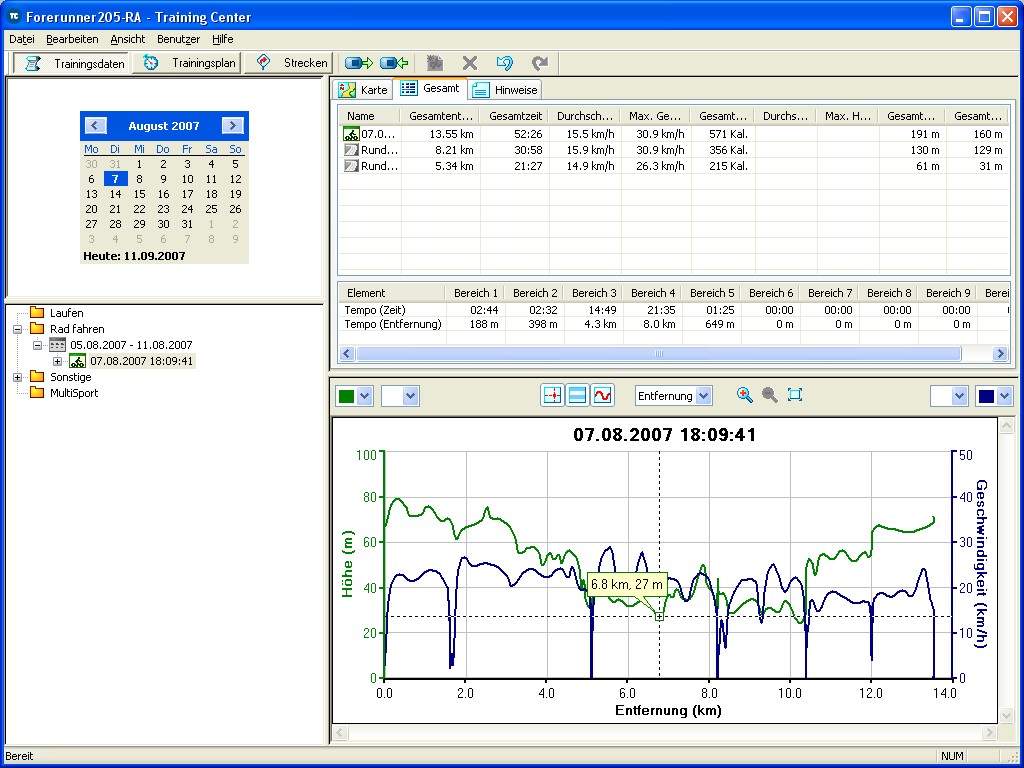Switch to the Hinweise tab
This screenshot has height=768, width=1024.
pos(505,89)
